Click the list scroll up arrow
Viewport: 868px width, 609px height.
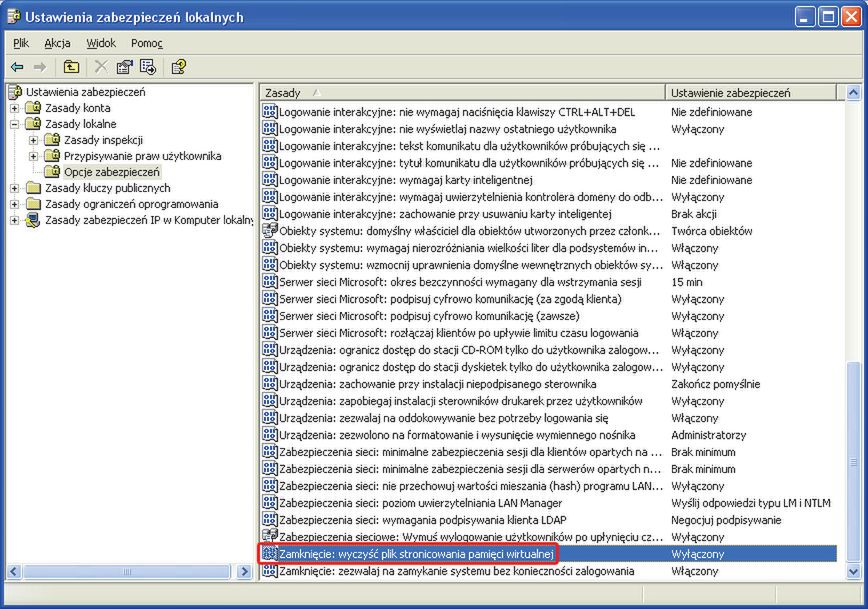click(x=853, y=92)
